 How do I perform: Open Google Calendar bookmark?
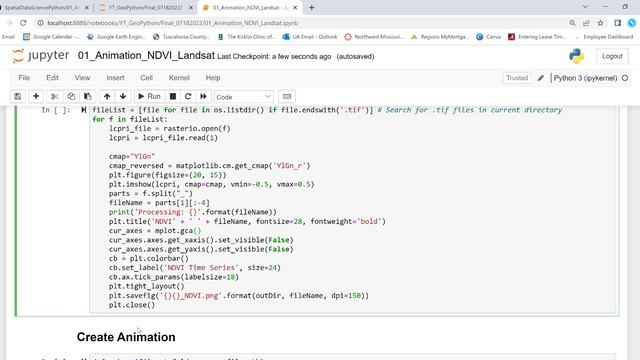click(x=51, y=37)
